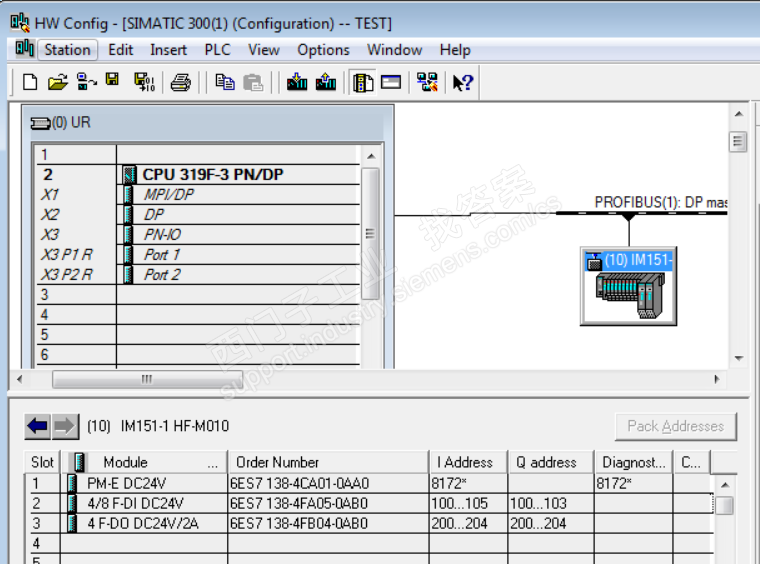The width and height of the screenshot is (760, 564).
Task: Go forward with the right arrow button
Action: click(65, 426)
